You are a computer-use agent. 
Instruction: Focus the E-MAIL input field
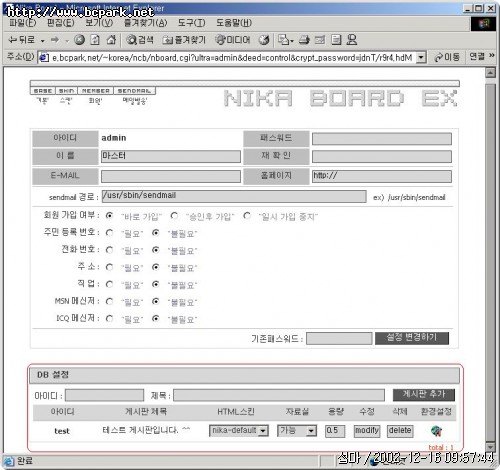171,176
